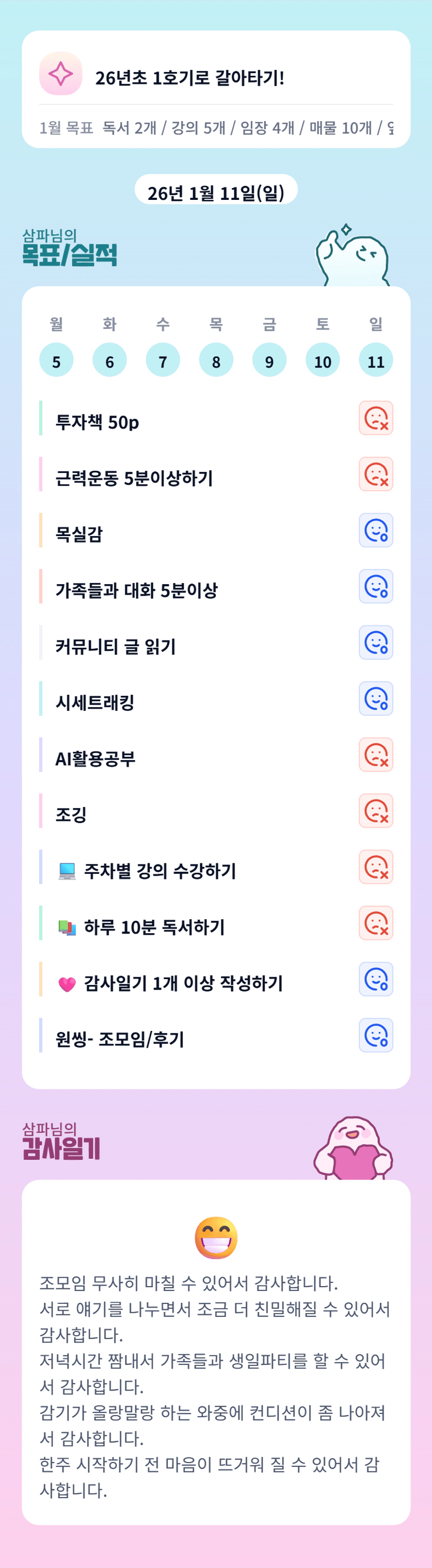Click the sad face beside 주차별 강의 수강하기
This screenshot has width=432, height=1568.
pyautogui.click(x=376, y=867)
